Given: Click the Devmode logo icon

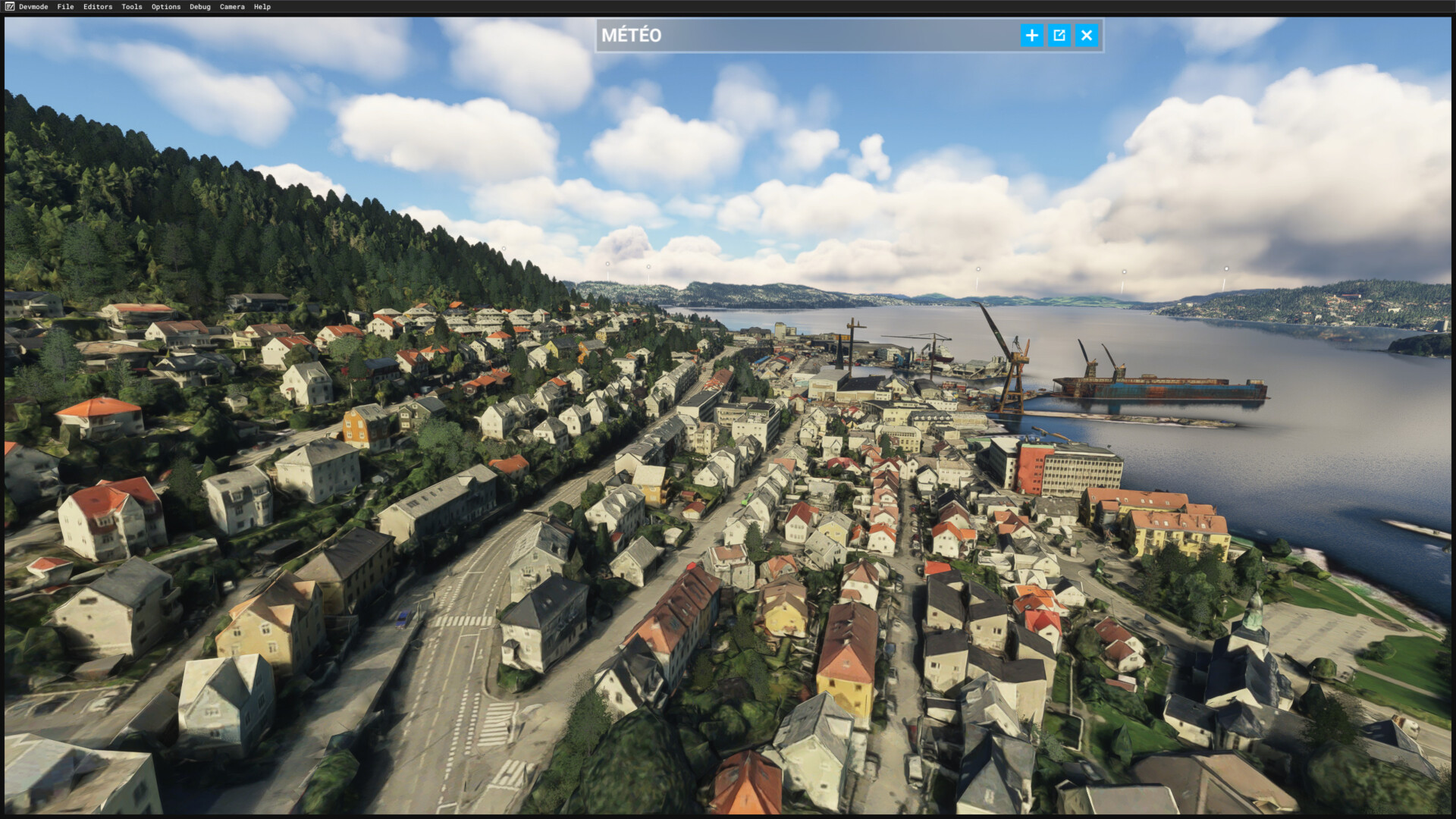Looking at the screenshot, I should (10, 7).
